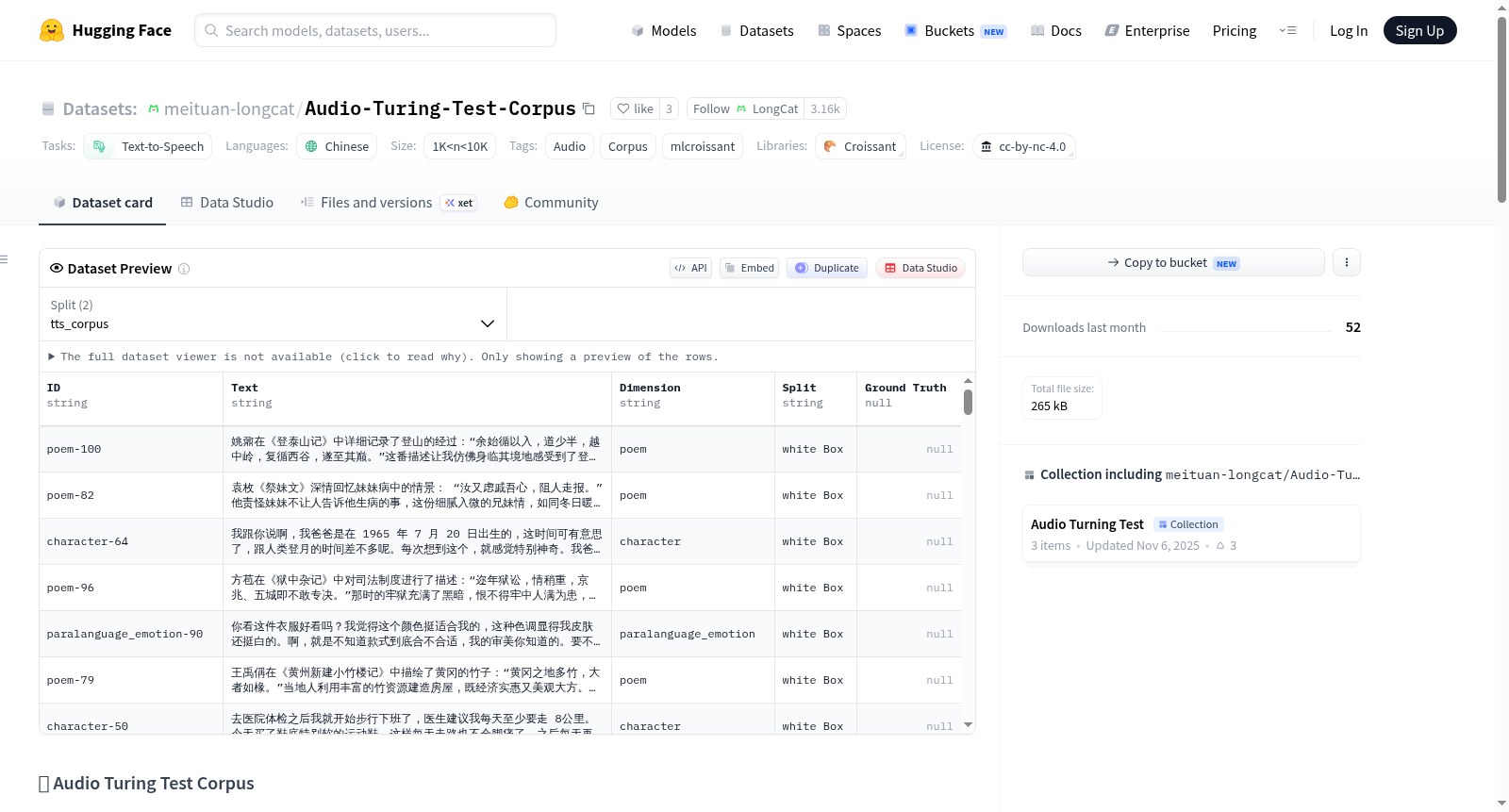Open the Files and versions tab
The height and width of the screenshot is (812, 1509).
pos(375,203)
